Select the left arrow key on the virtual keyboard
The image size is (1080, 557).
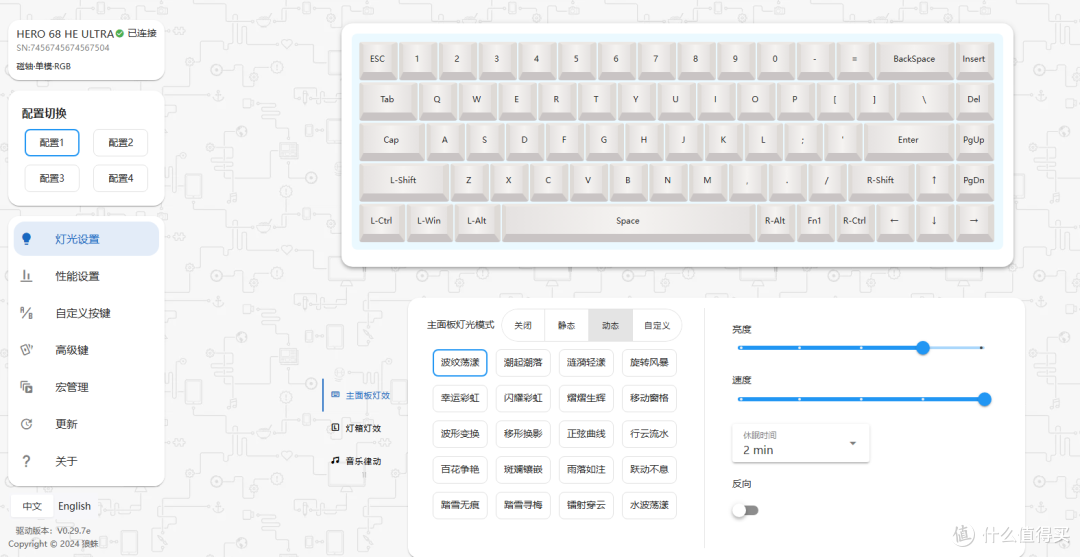[895, 221]
